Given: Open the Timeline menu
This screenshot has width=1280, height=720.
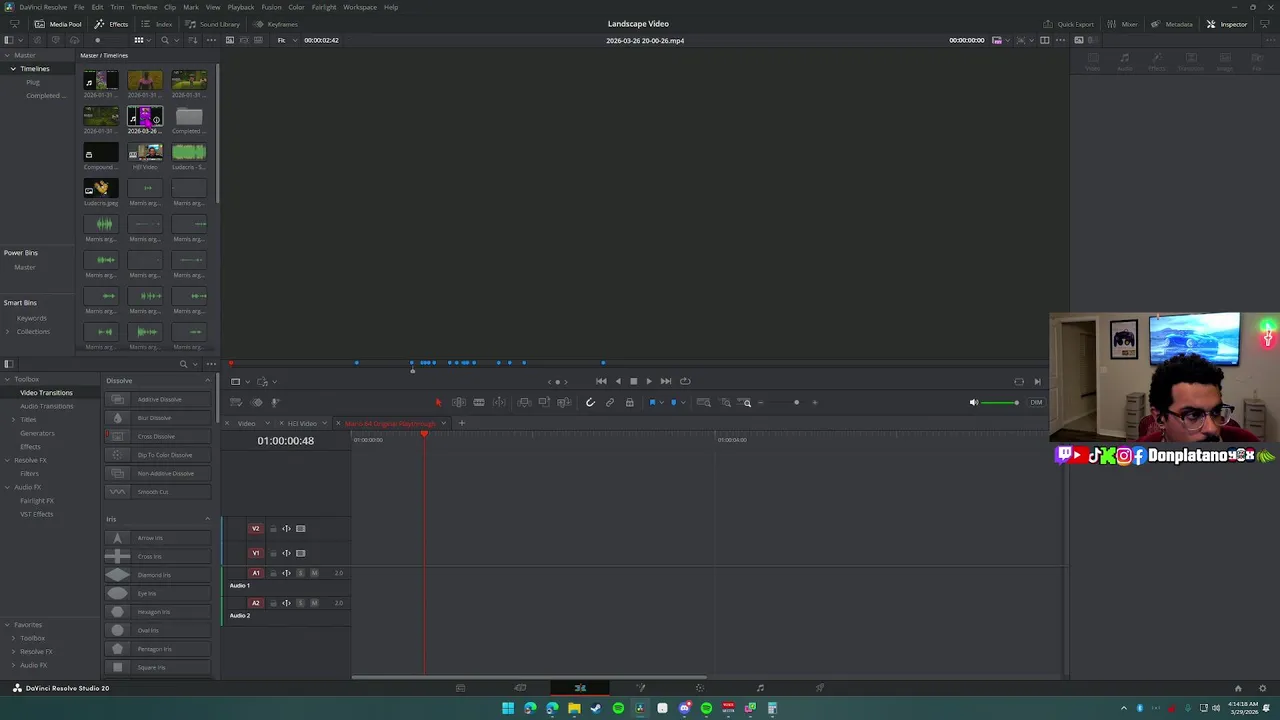Looking at the screenshot, I should (x=144, y=7).
